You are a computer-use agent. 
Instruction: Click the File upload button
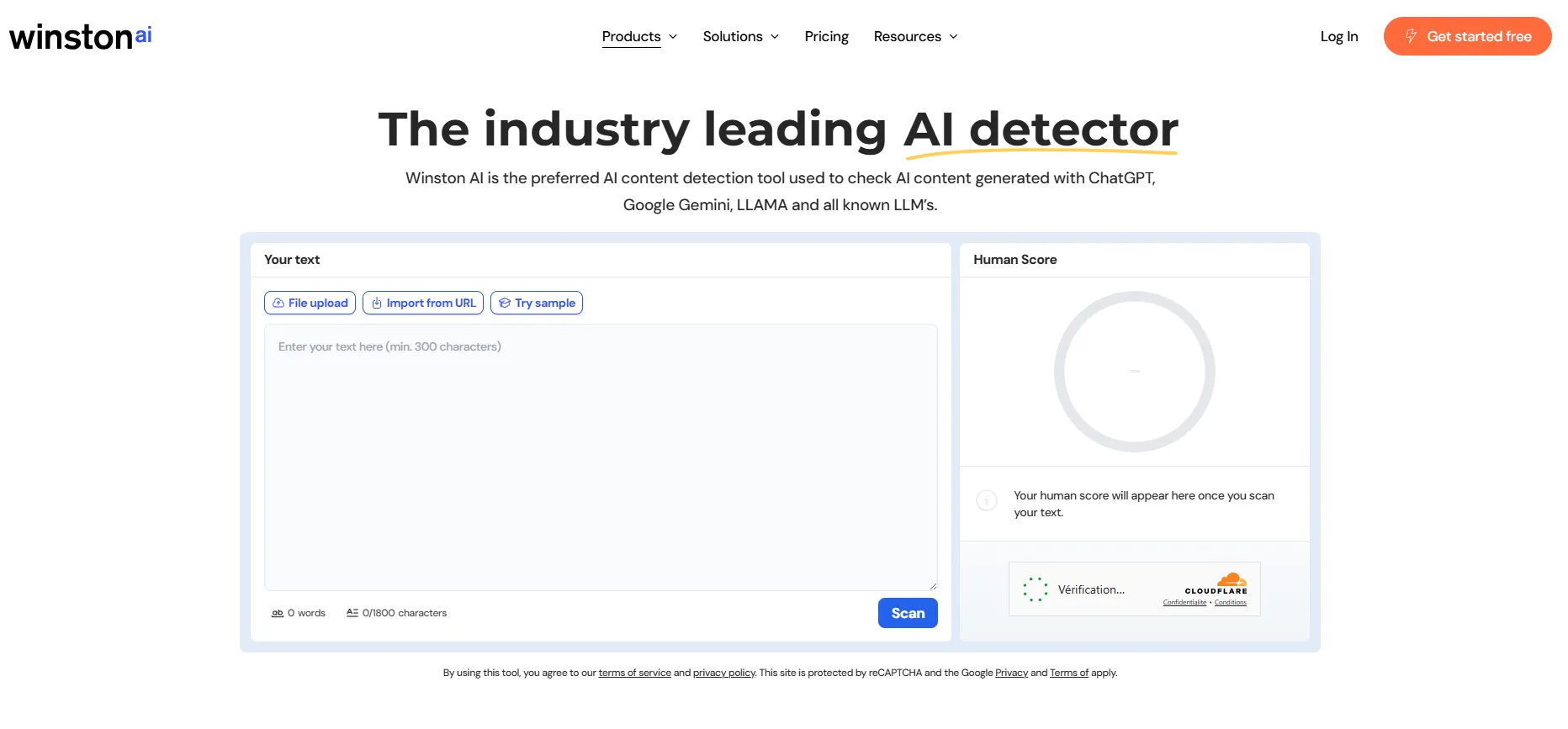coord(310,303)
